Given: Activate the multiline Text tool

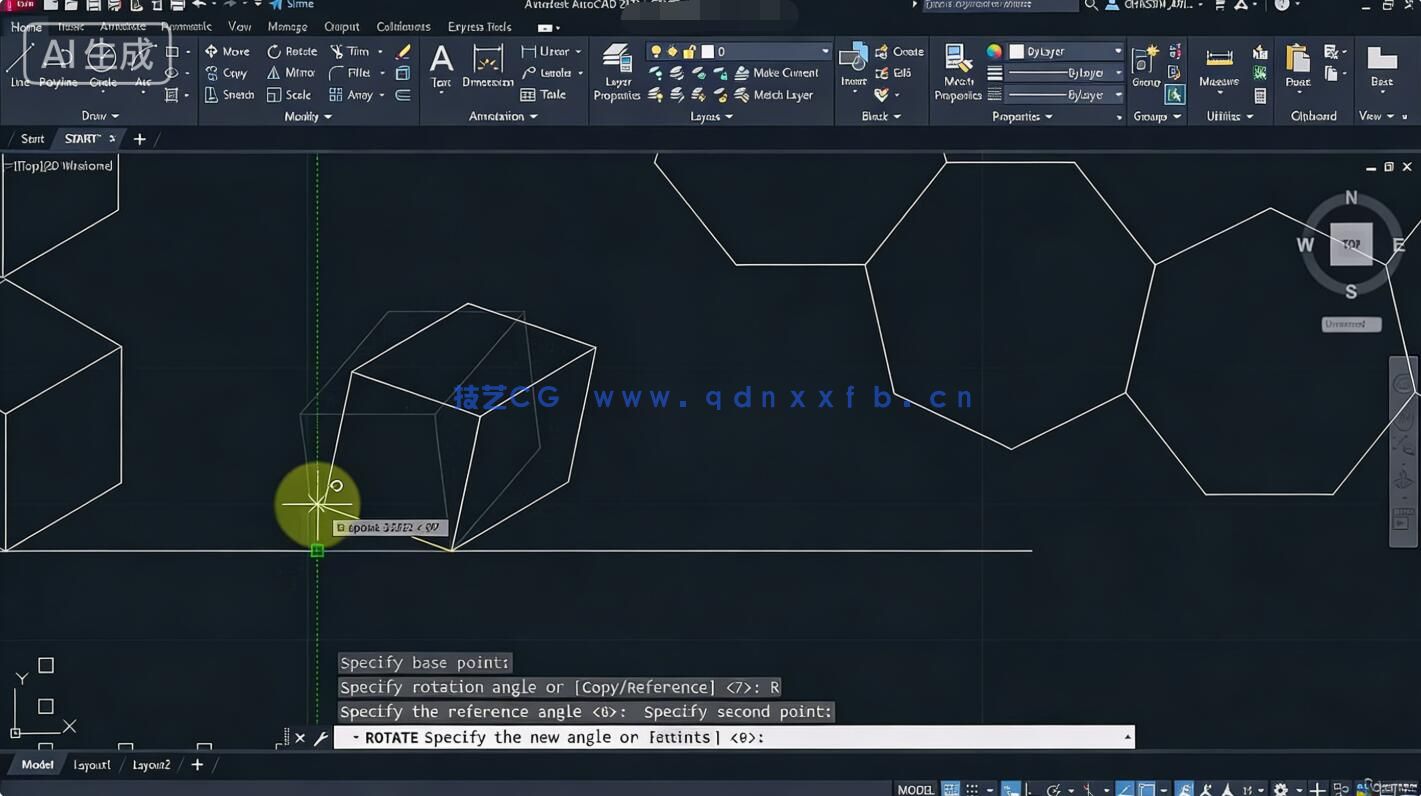Looking at the screenshot, I should (441, 62).
